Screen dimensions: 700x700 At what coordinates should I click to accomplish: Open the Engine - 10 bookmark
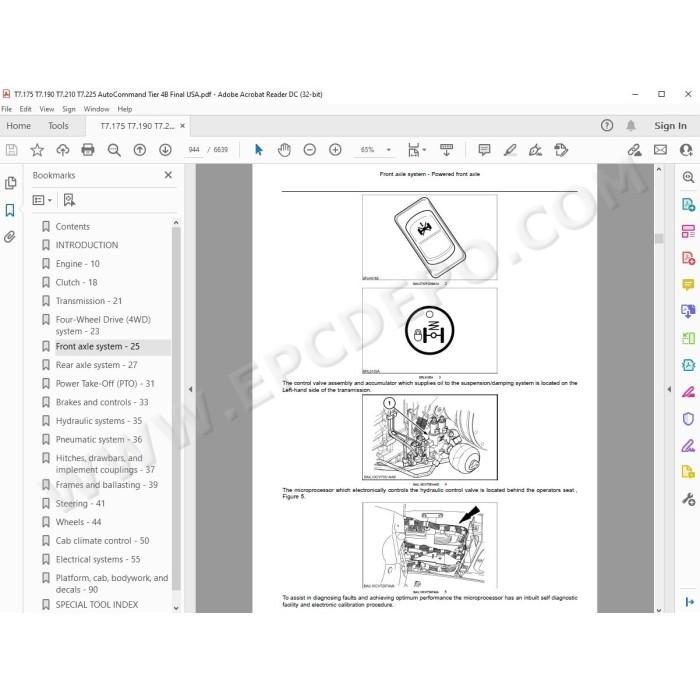tap(77, 264)
